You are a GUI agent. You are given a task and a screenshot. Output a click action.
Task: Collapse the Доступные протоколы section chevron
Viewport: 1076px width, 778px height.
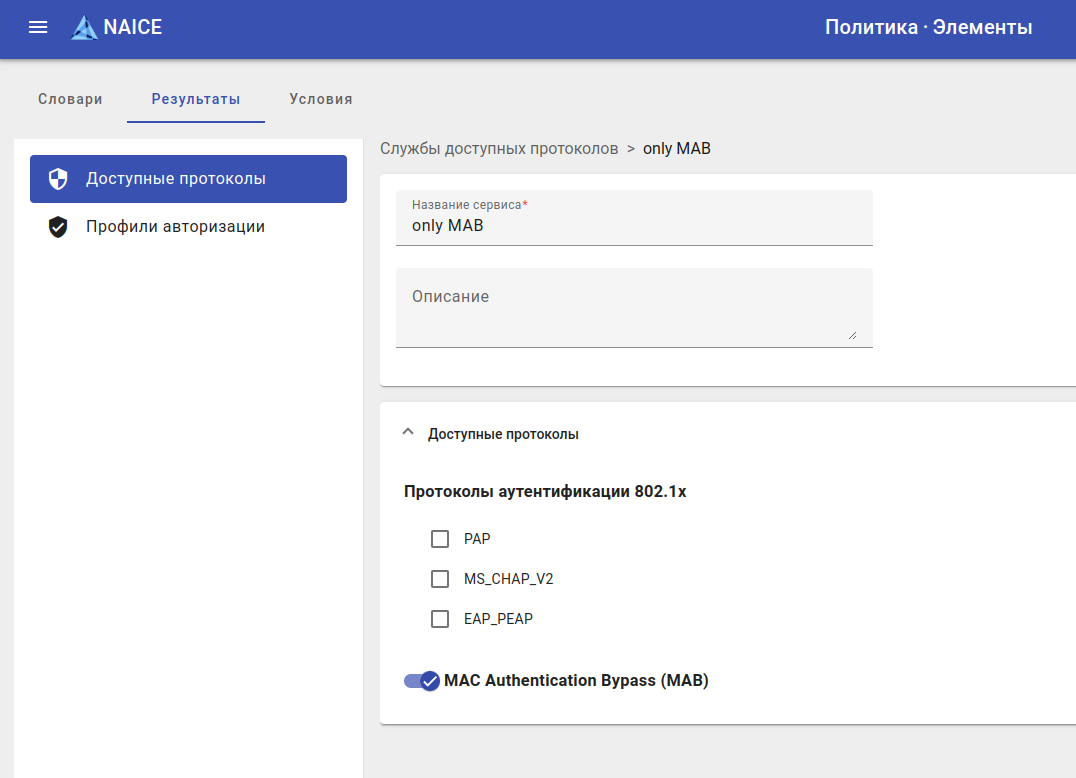click(x=407, y=433)
